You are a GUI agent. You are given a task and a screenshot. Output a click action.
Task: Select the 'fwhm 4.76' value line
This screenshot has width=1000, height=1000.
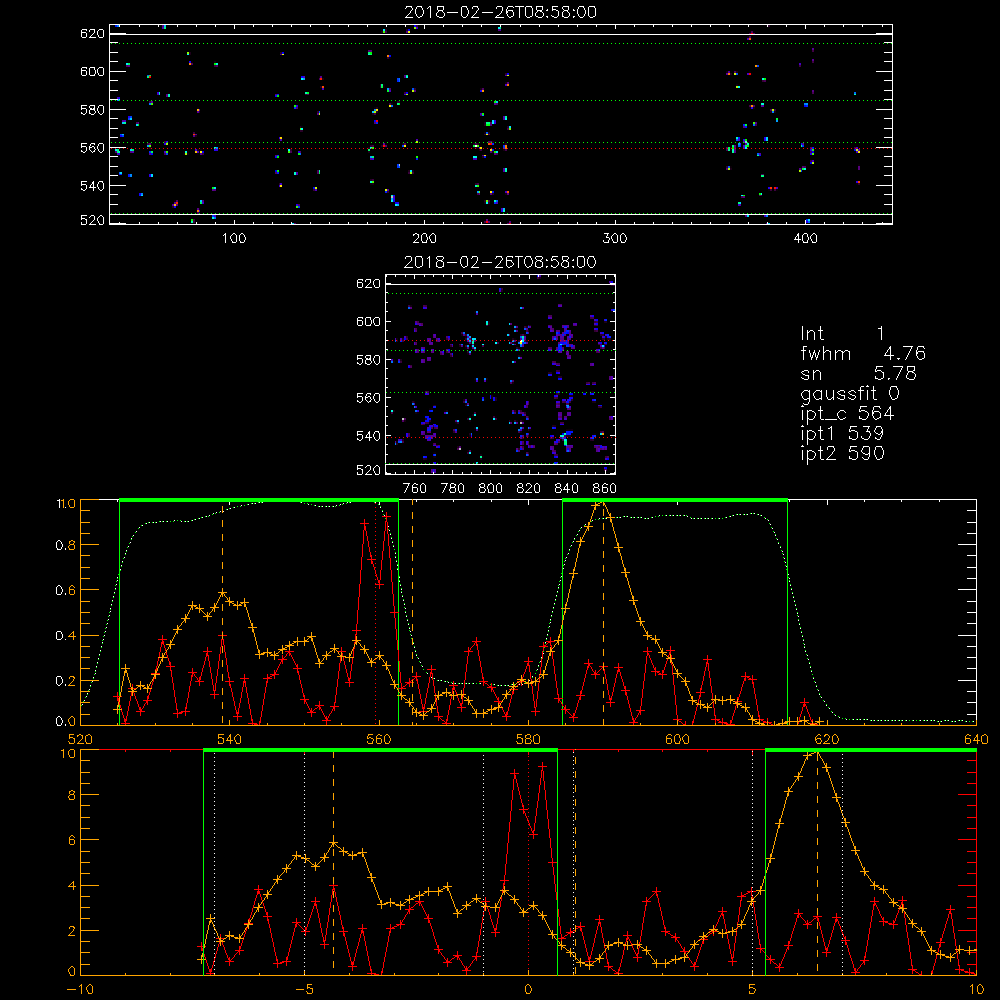(863, 353)
